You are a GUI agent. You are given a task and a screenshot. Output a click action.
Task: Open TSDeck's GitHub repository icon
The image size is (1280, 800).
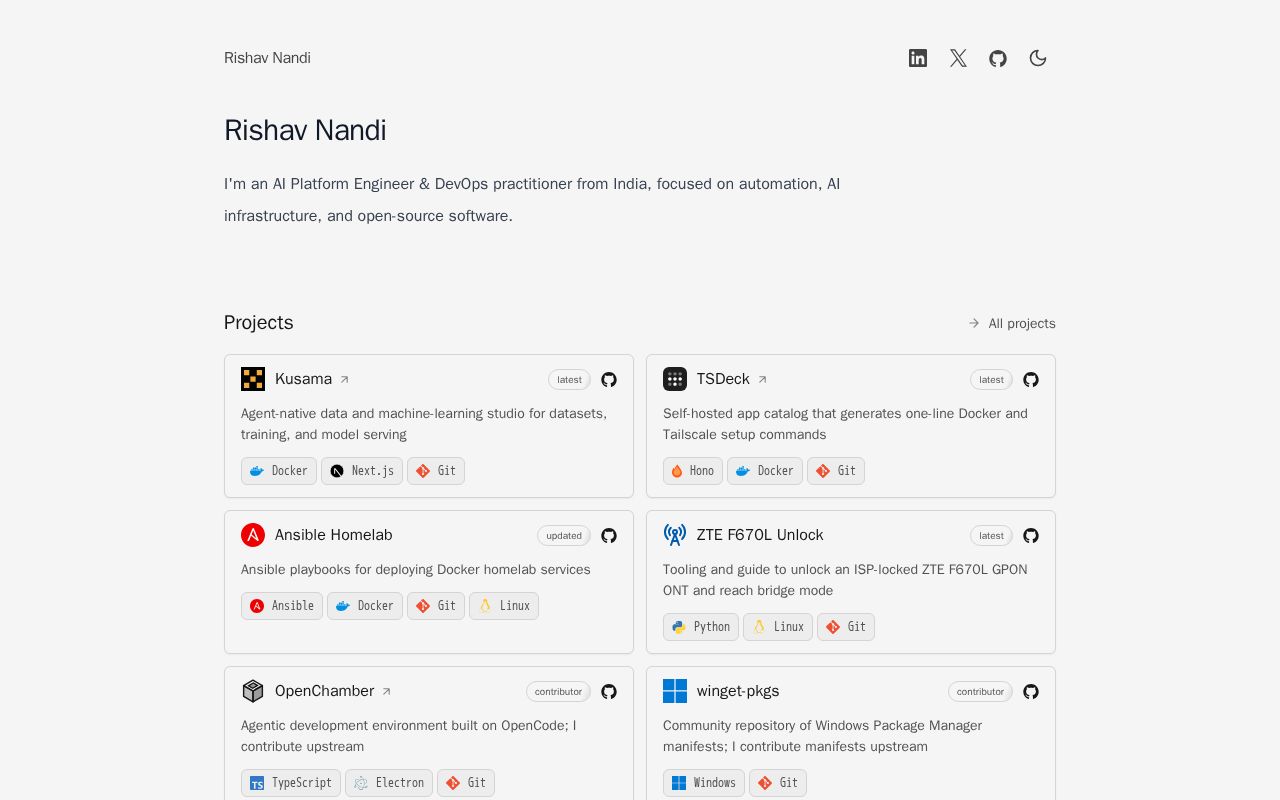(x=1031, y=380)
